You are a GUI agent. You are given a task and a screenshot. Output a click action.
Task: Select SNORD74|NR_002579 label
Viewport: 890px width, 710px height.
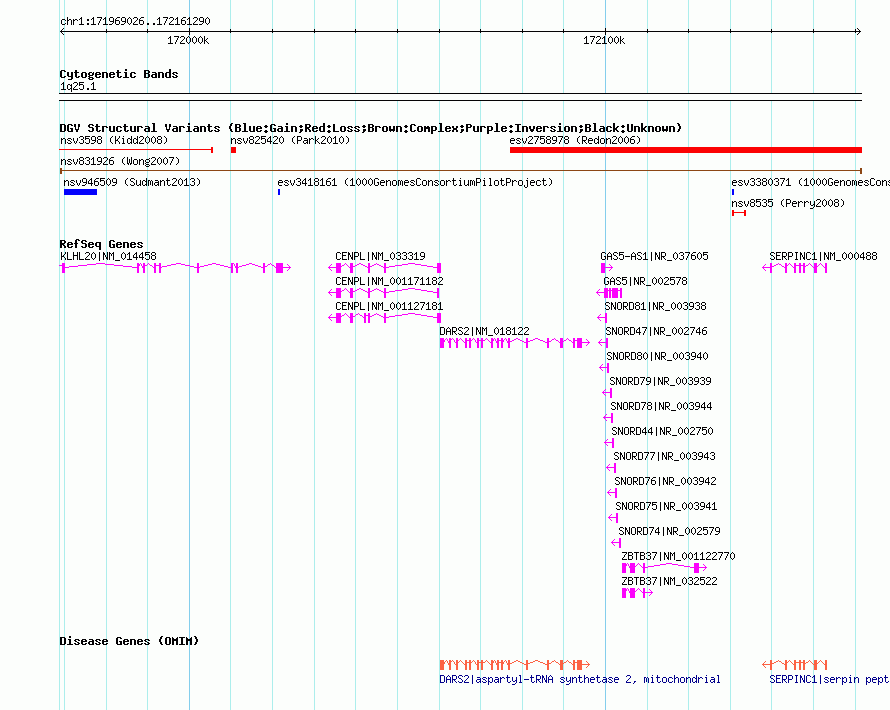[x=669, y=531]
